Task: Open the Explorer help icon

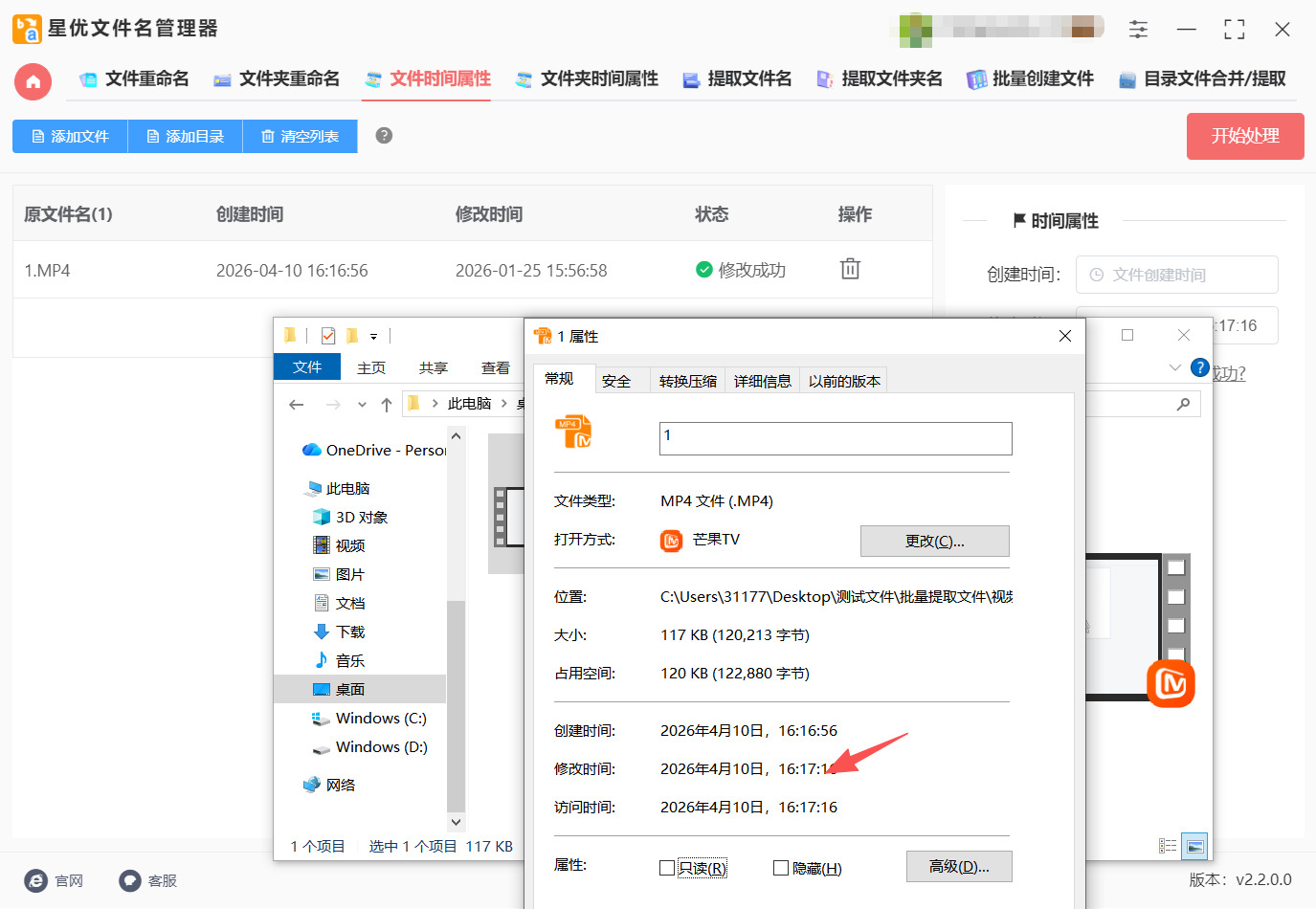Action: point(1199,367)
